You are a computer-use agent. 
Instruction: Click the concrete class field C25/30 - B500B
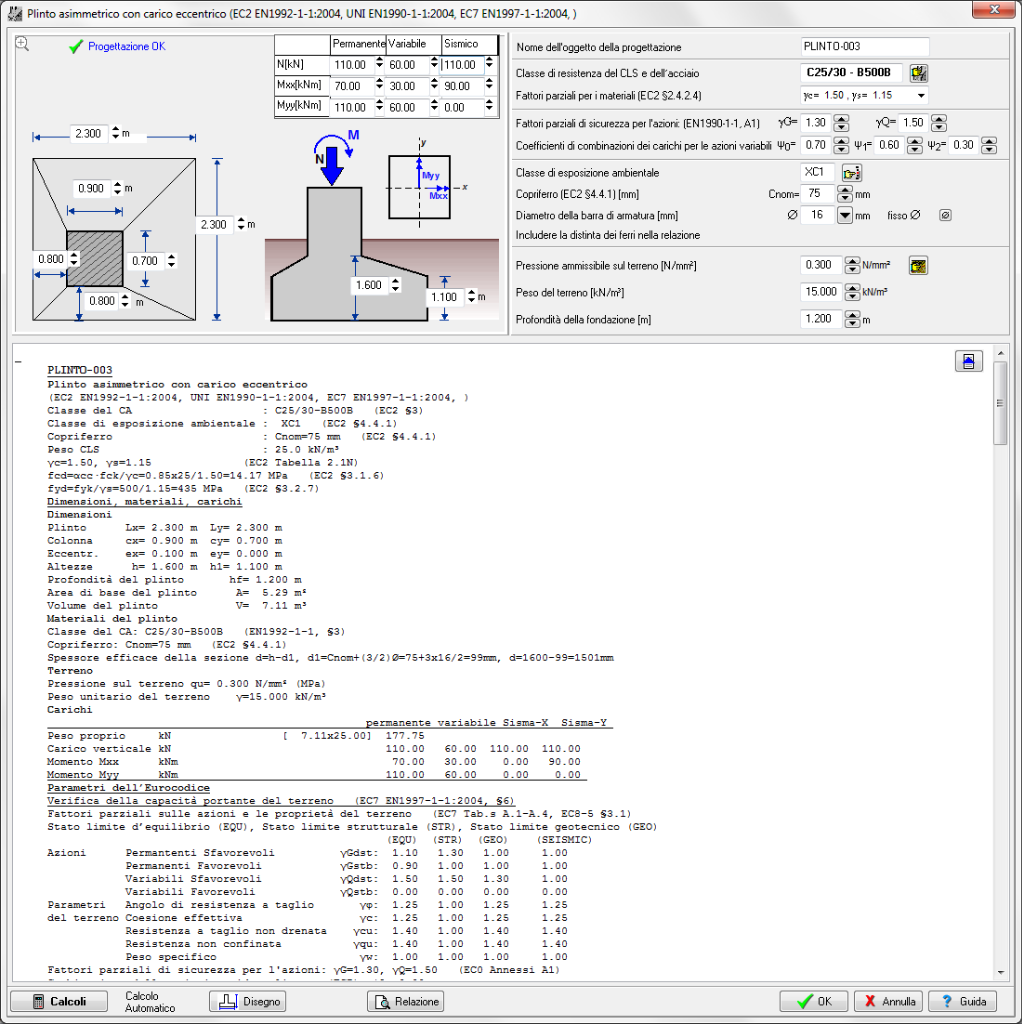pyautogui.click(x=851, y=73)
